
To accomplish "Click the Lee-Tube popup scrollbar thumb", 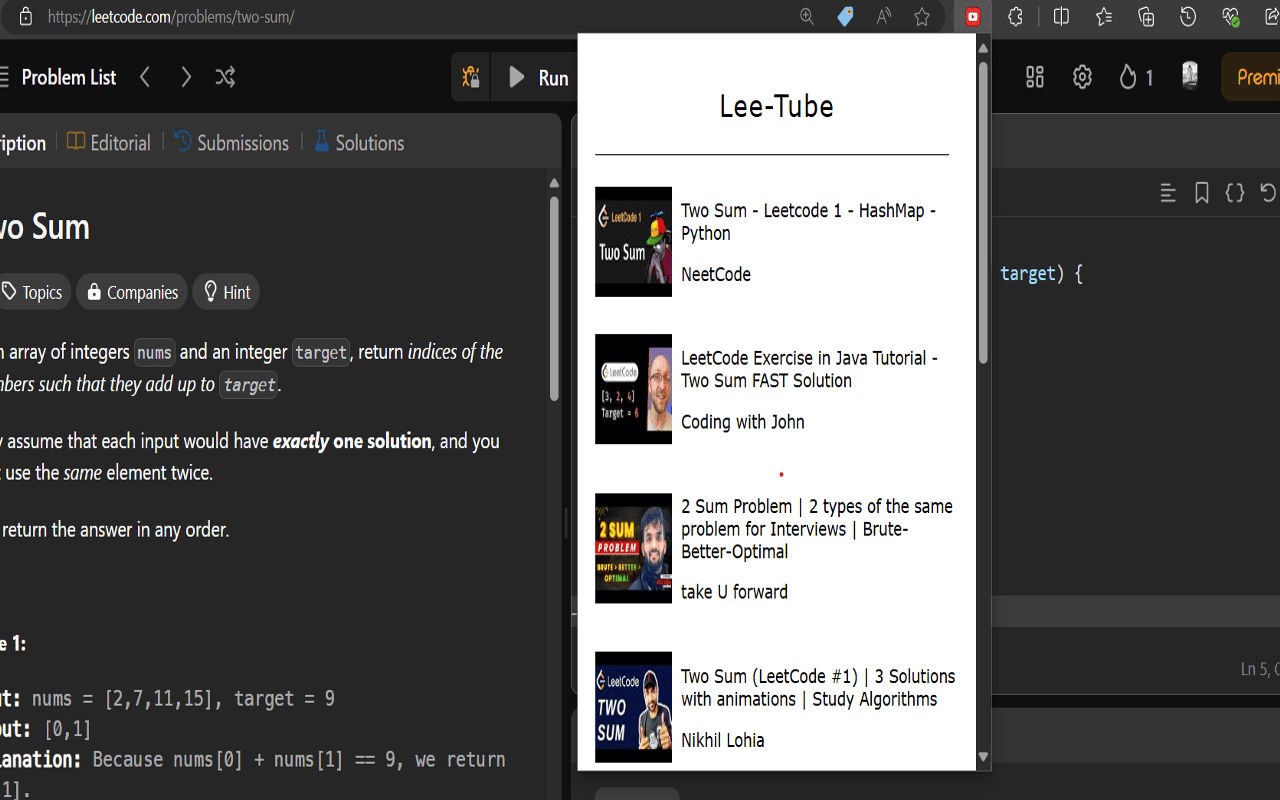I will (x=983, y=213).
